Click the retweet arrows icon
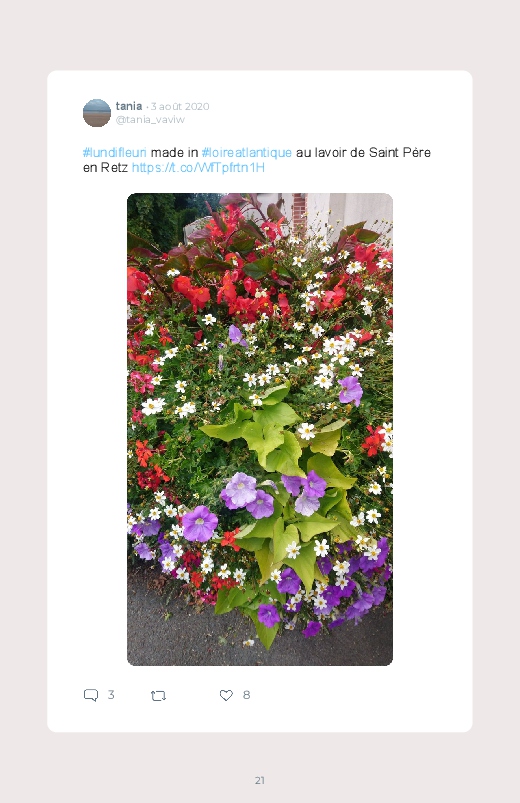Screen dimensions: 520x803 pos(158,695)
